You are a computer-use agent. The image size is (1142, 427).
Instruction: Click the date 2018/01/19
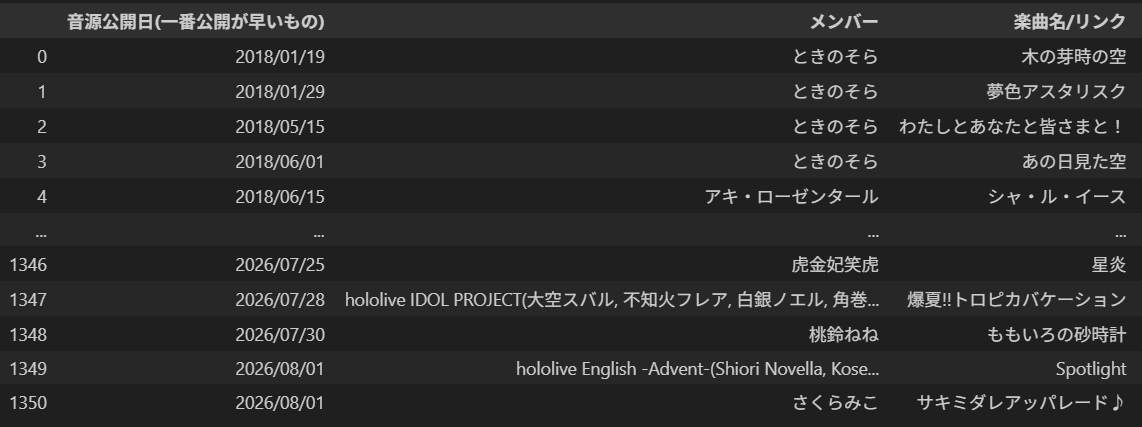pos(280,57)
